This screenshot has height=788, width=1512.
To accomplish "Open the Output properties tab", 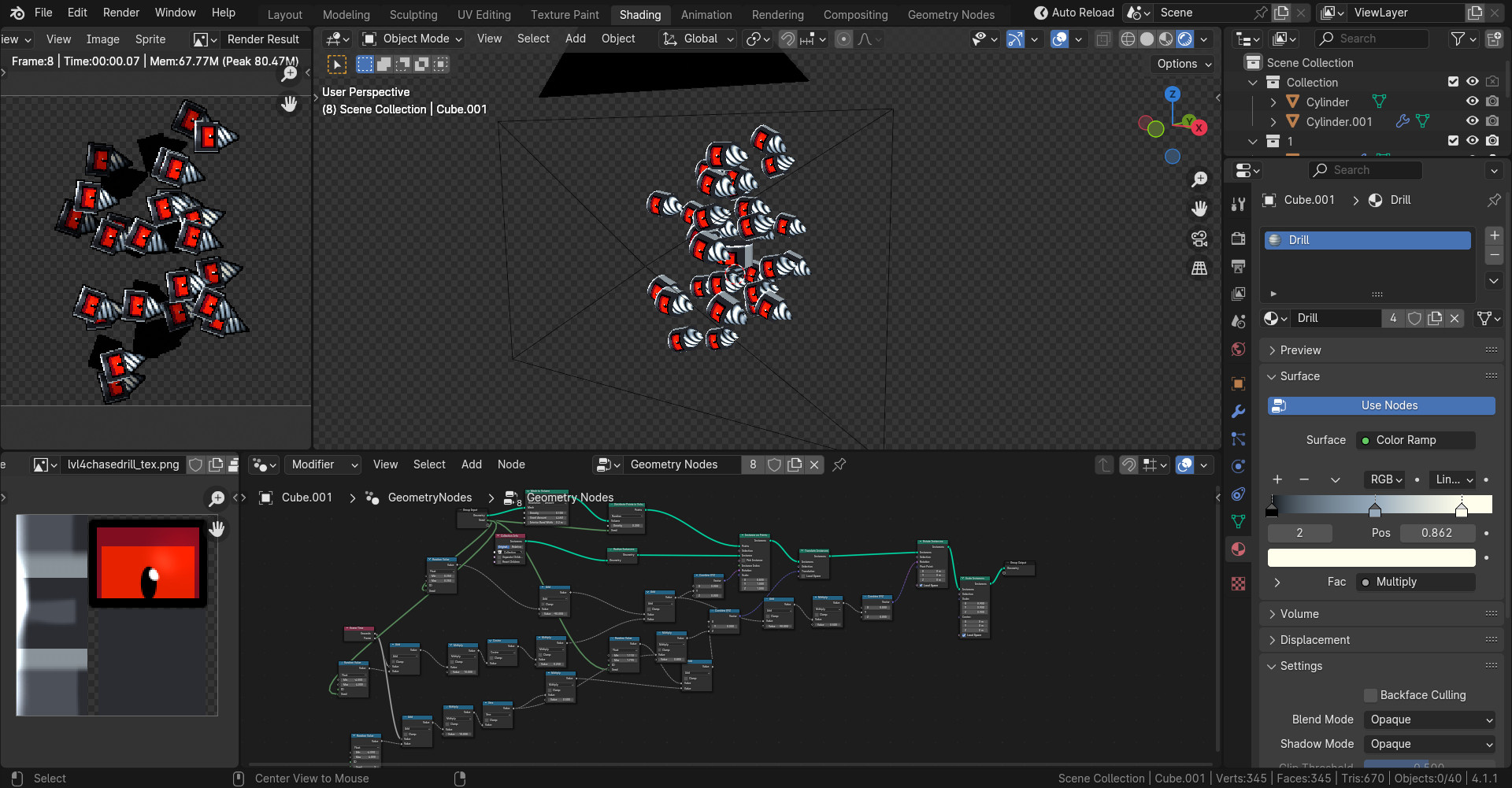I will 1238,266.
